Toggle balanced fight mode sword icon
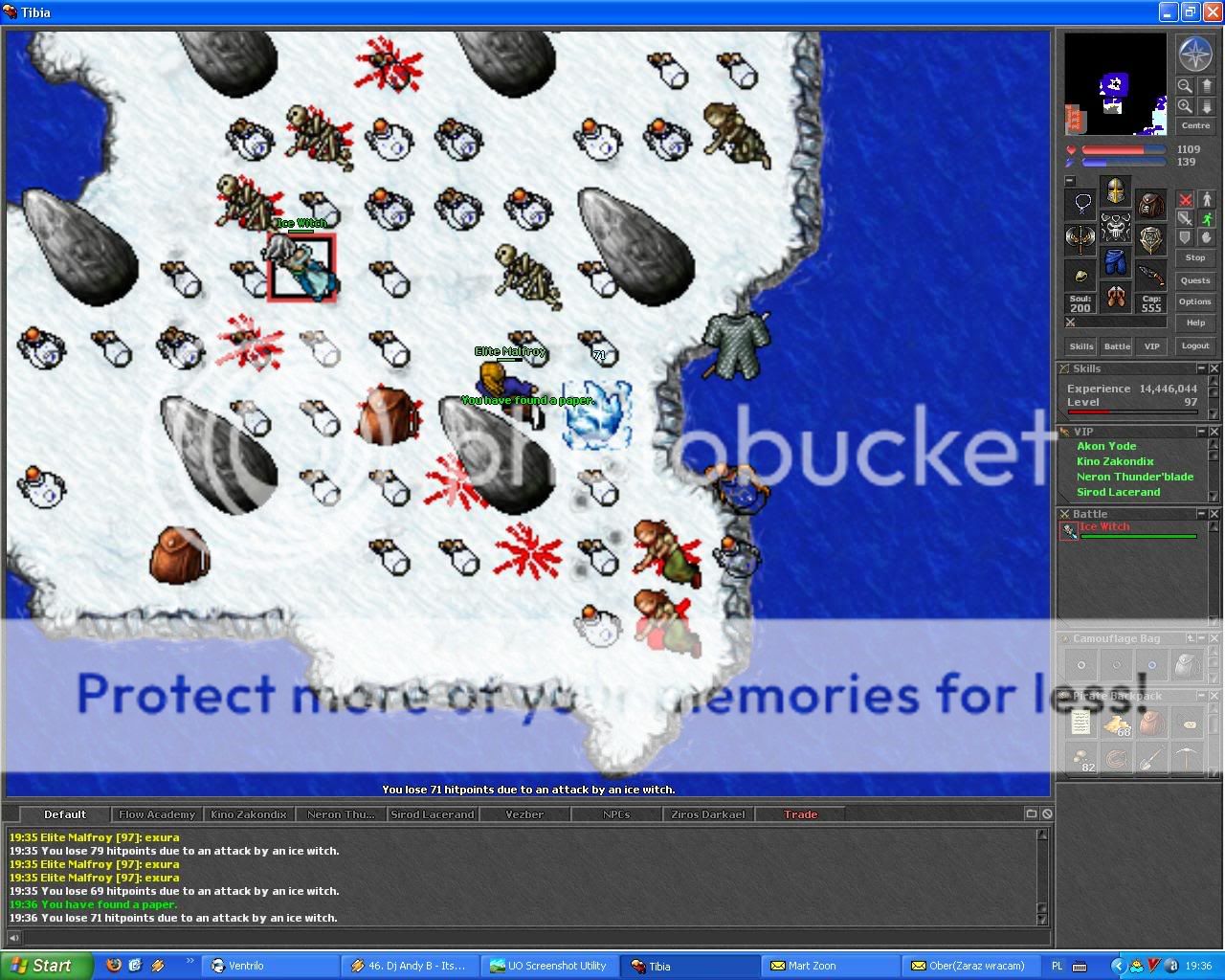This screenshot has height=980, width=1225. click(x=1186, y=219)
